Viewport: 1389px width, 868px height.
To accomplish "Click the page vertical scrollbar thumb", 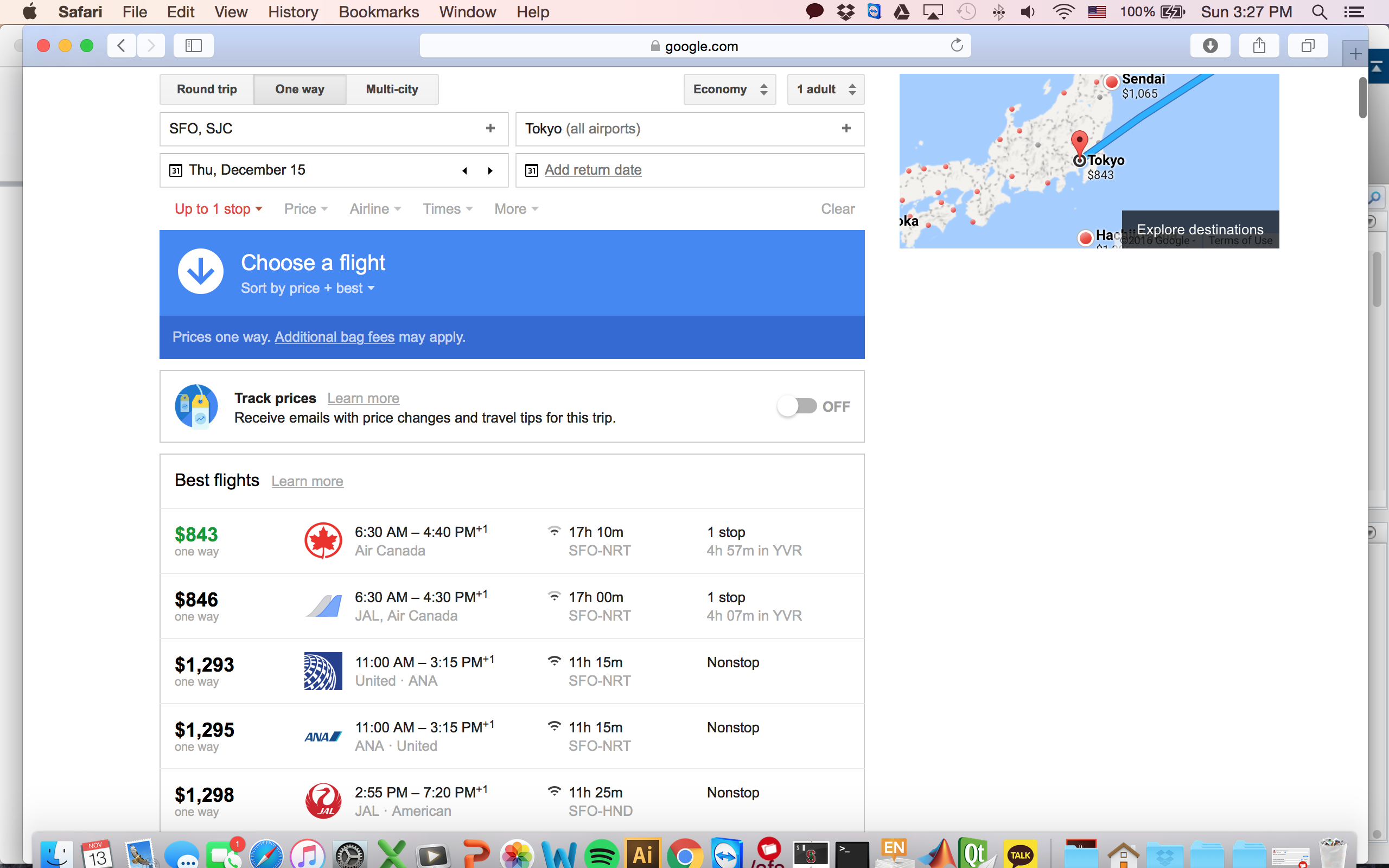I will pyautogui.click(x=1362, y=98).
